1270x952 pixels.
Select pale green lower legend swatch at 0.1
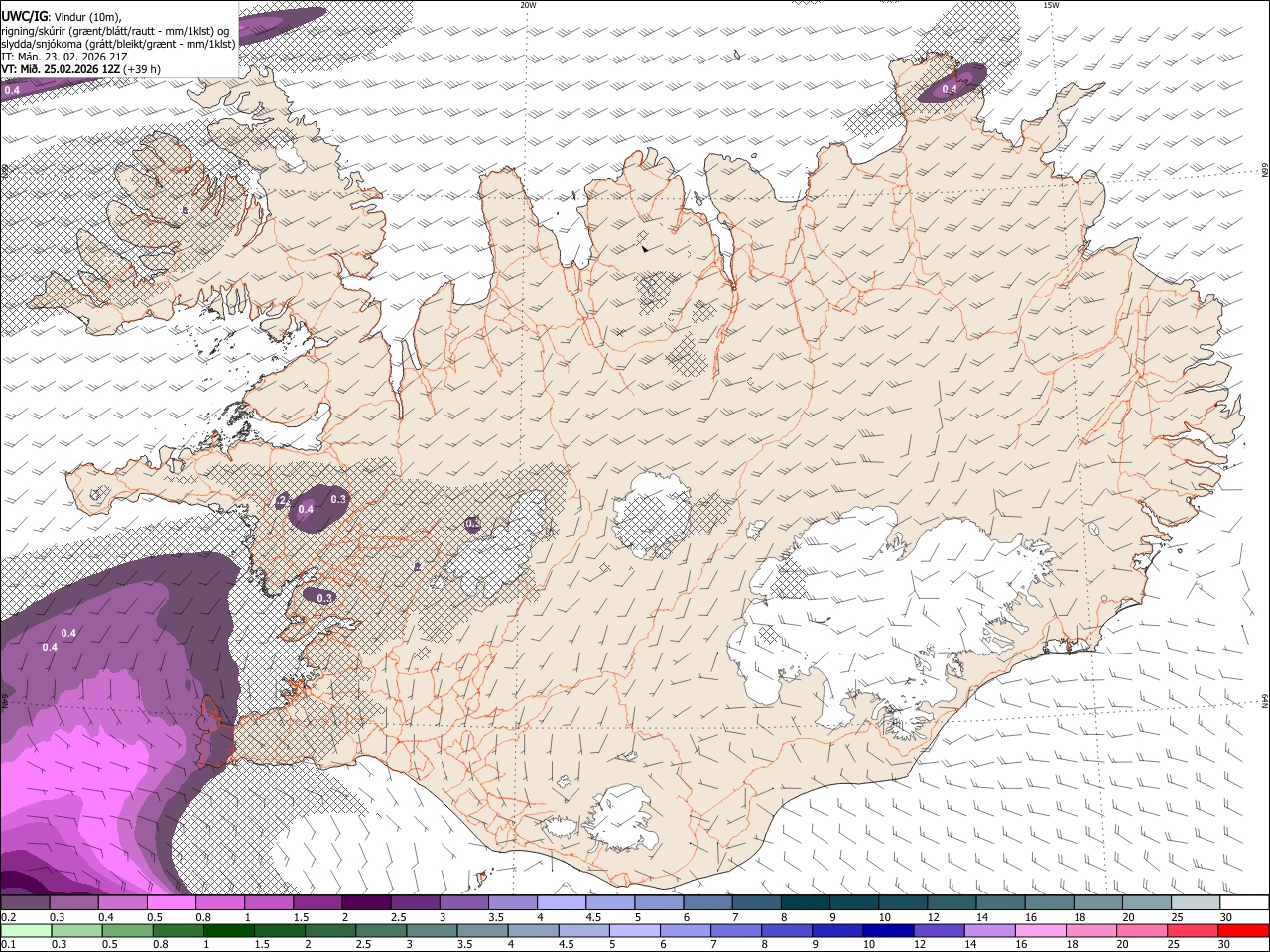[26, 930]
